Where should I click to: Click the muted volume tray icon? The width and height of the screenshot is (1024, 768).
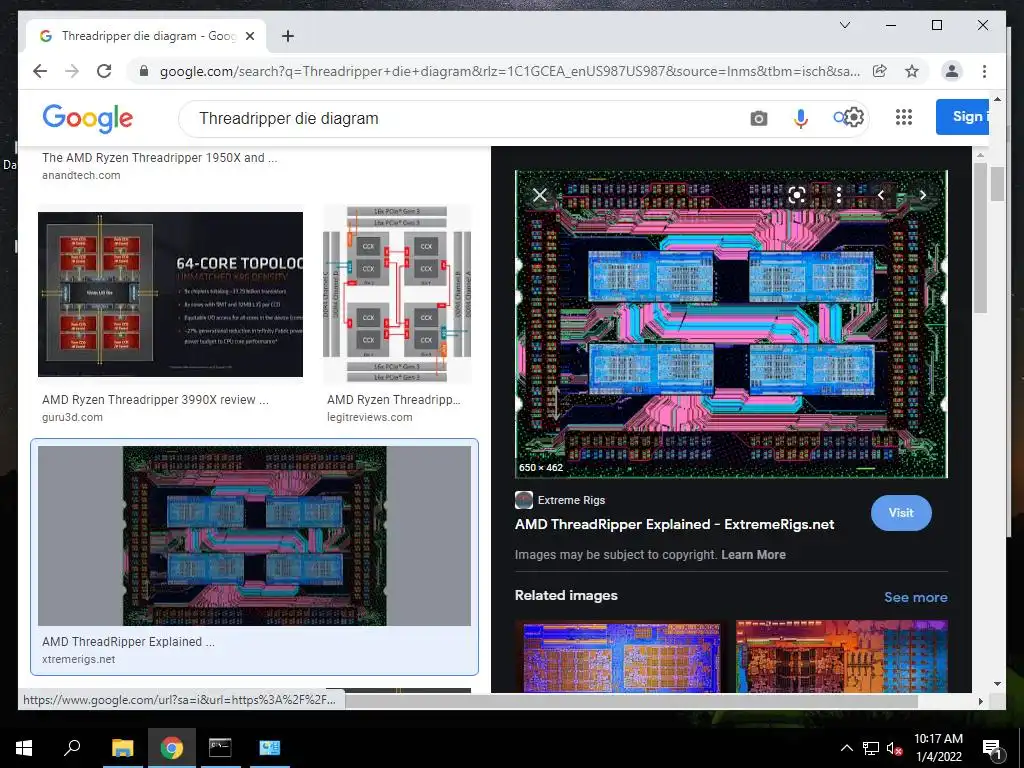point(894,748)
